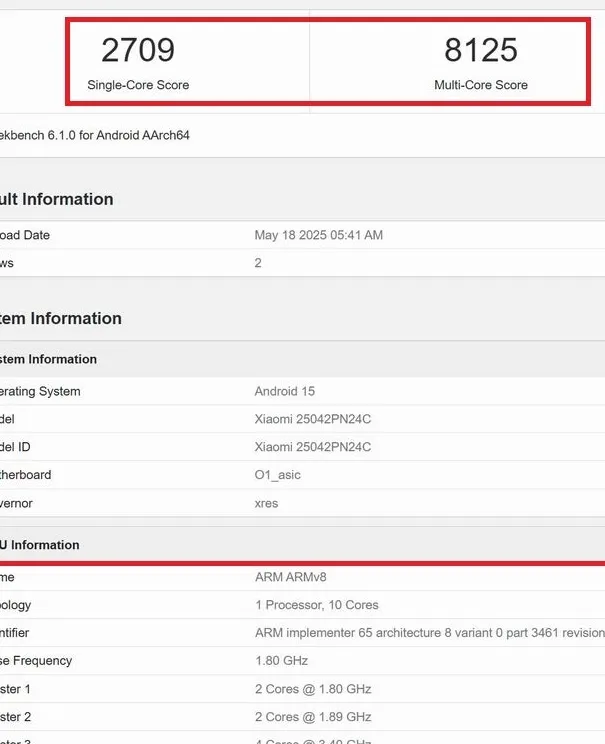Screen dimensions: 605x744
Task: Click the CPU Information table header
Action: pyautogui.click(x=40, y=545)
